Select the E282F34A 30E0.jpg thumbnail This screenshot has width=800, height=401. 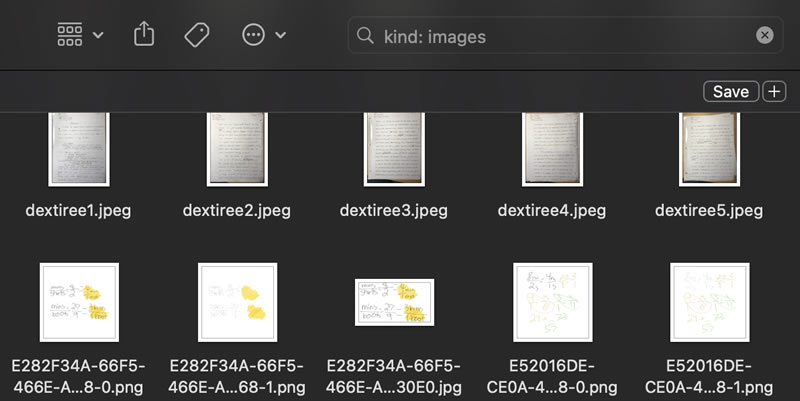tap(394, 302)
